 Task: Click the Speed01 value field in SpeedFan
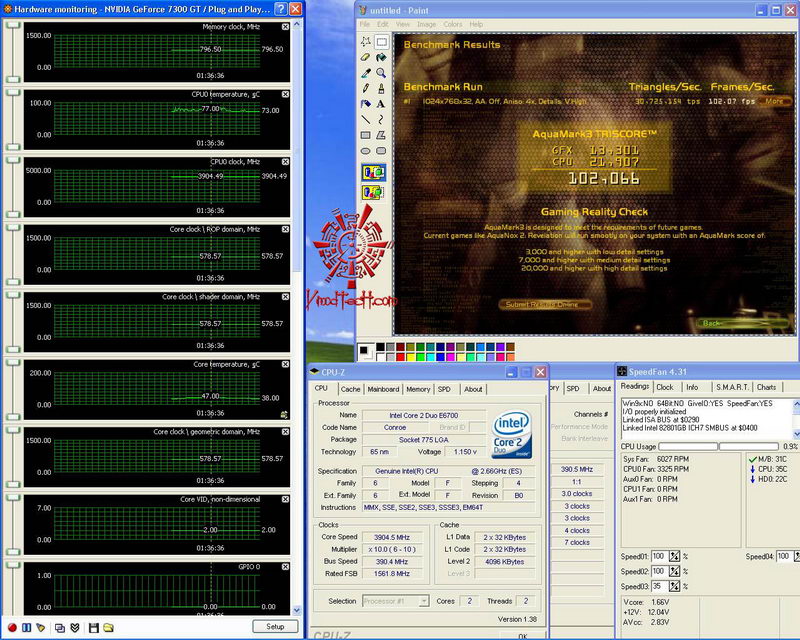(659, 556)
